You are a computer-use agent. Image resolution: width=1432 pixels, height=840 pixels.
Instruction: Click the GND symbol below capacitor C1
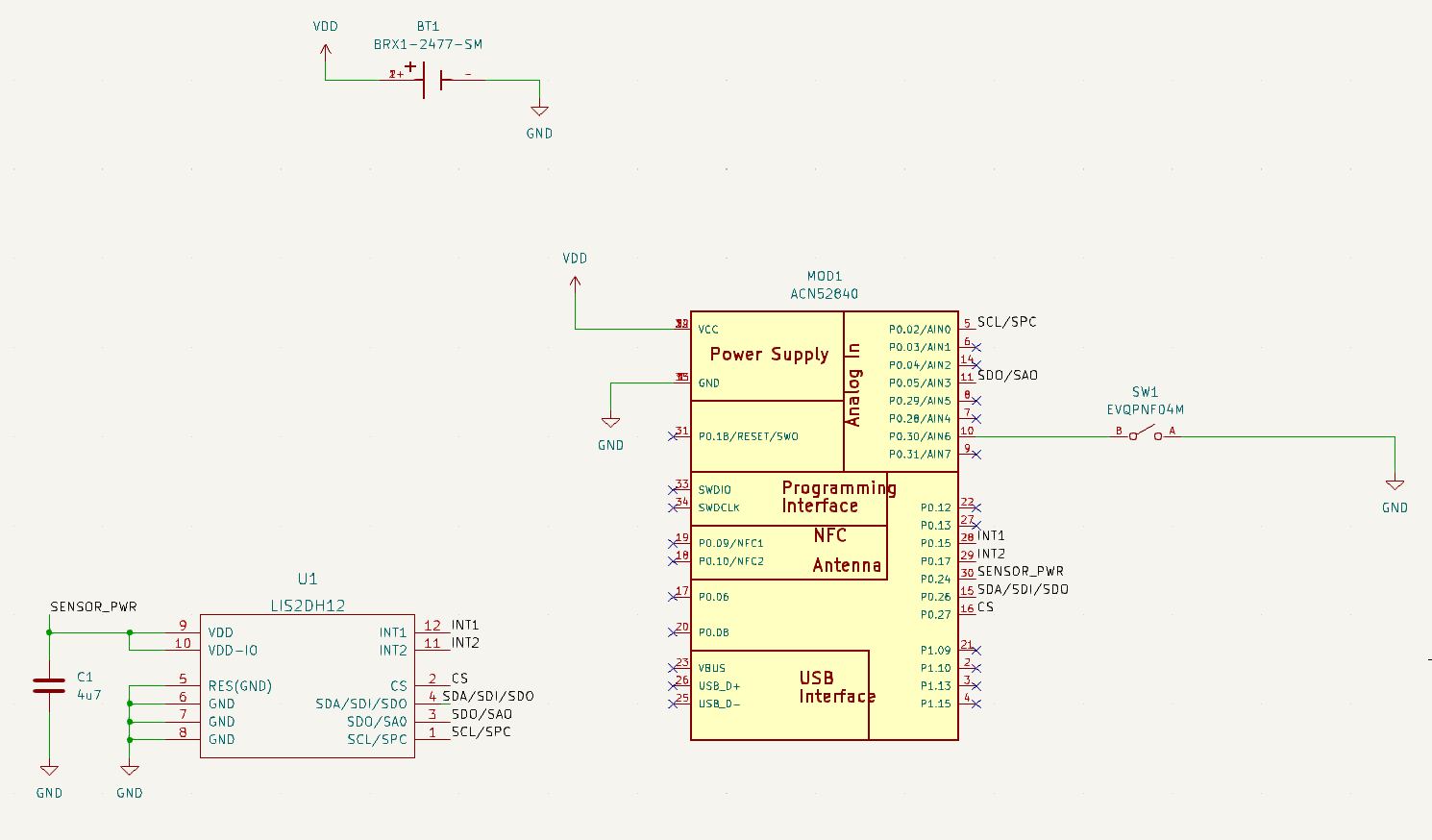pos(49,772)
